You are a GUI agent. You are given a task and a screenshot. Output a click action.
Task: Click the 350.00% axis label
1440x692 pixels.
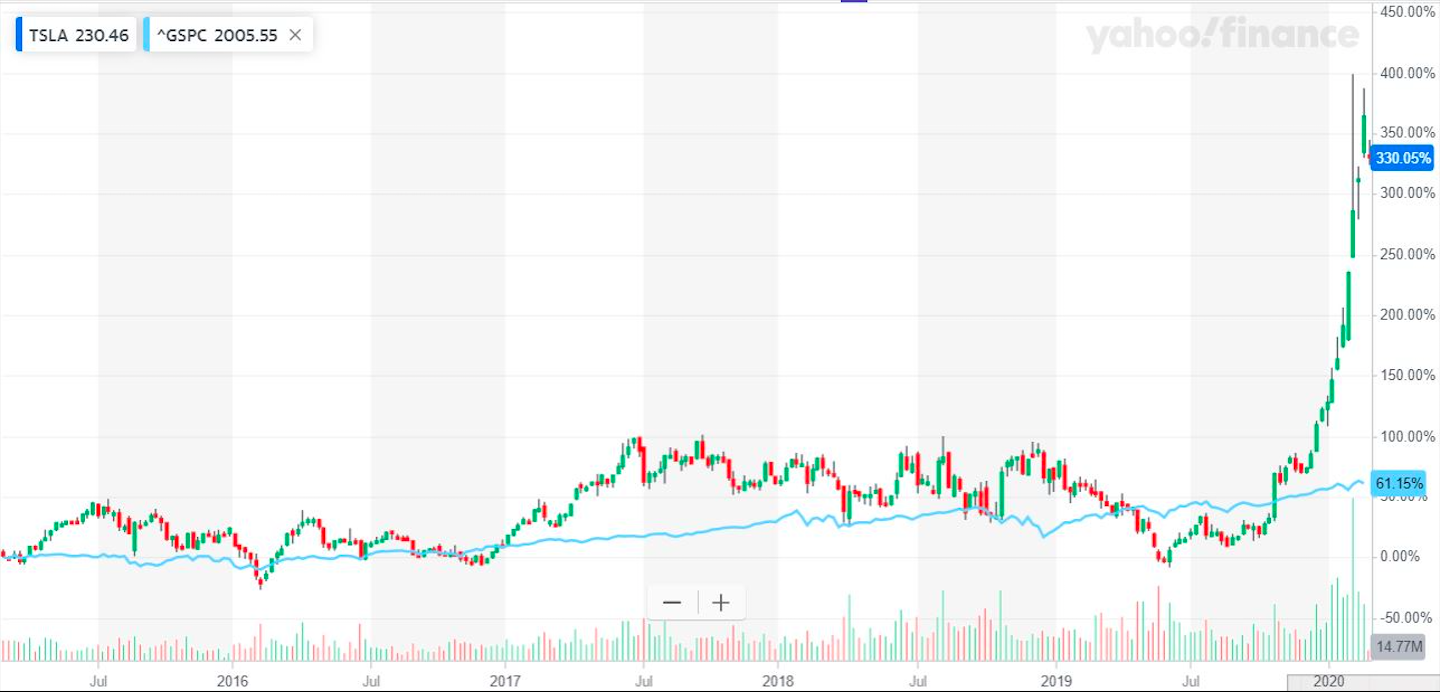tap(1406, 133)
